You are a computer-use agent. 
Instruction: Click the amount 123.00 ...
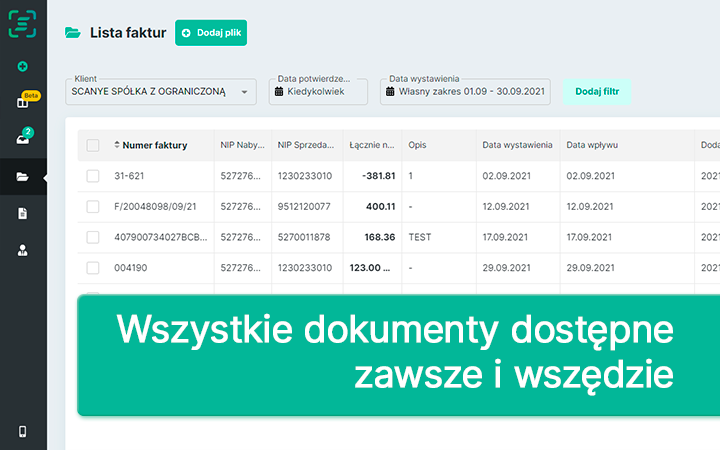point(370,268)
